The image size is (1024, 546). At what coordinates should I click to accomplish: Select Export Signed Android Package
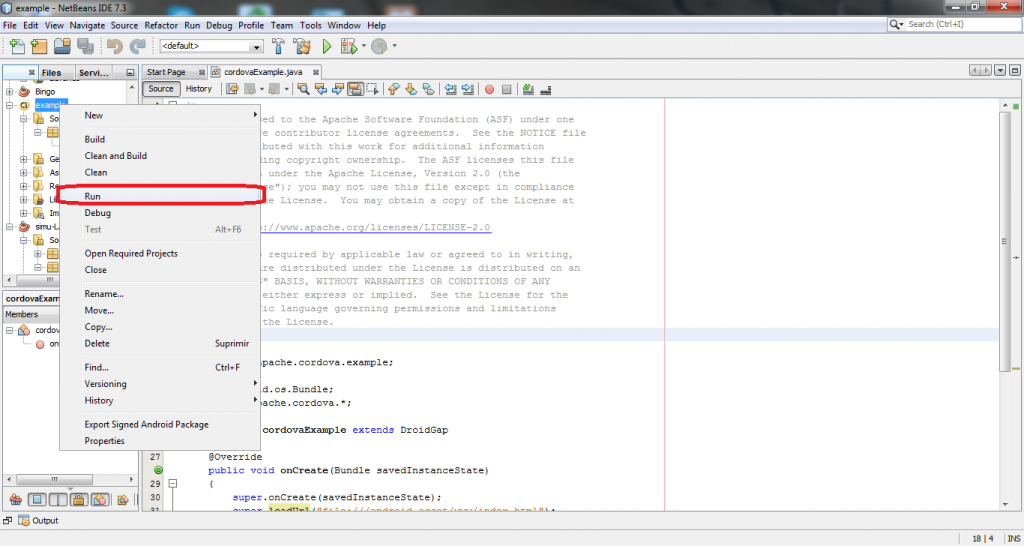160,425
